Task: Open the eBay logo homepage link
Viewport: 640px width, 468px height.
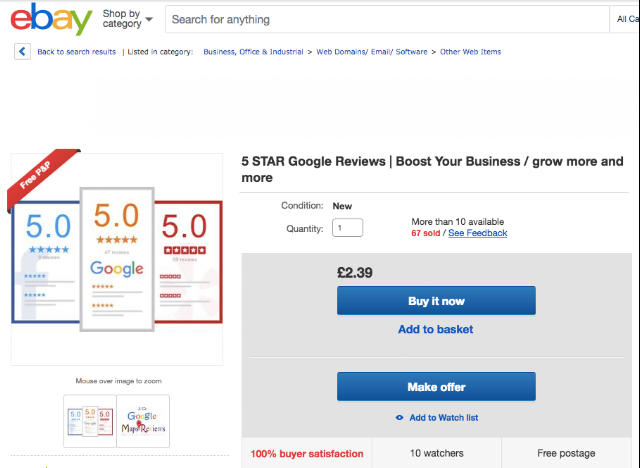Action: pyautogui.click(x=51, y=19)
